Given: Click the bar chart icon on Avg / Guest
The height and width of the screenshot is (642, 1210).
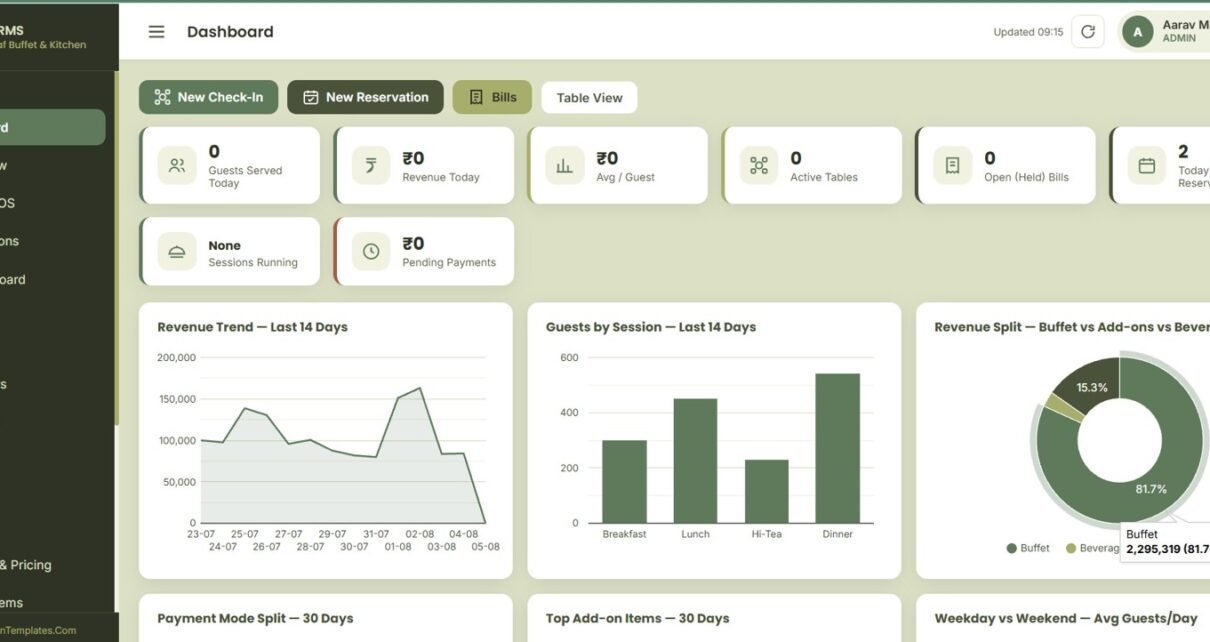Looking at the screenshot, I should tap(565, 166).
